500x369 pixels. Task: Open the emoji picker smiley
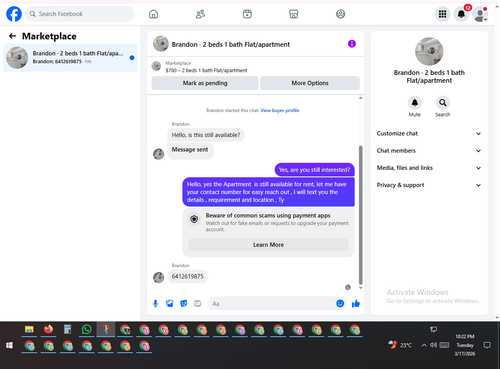click(x=340, y=303)
